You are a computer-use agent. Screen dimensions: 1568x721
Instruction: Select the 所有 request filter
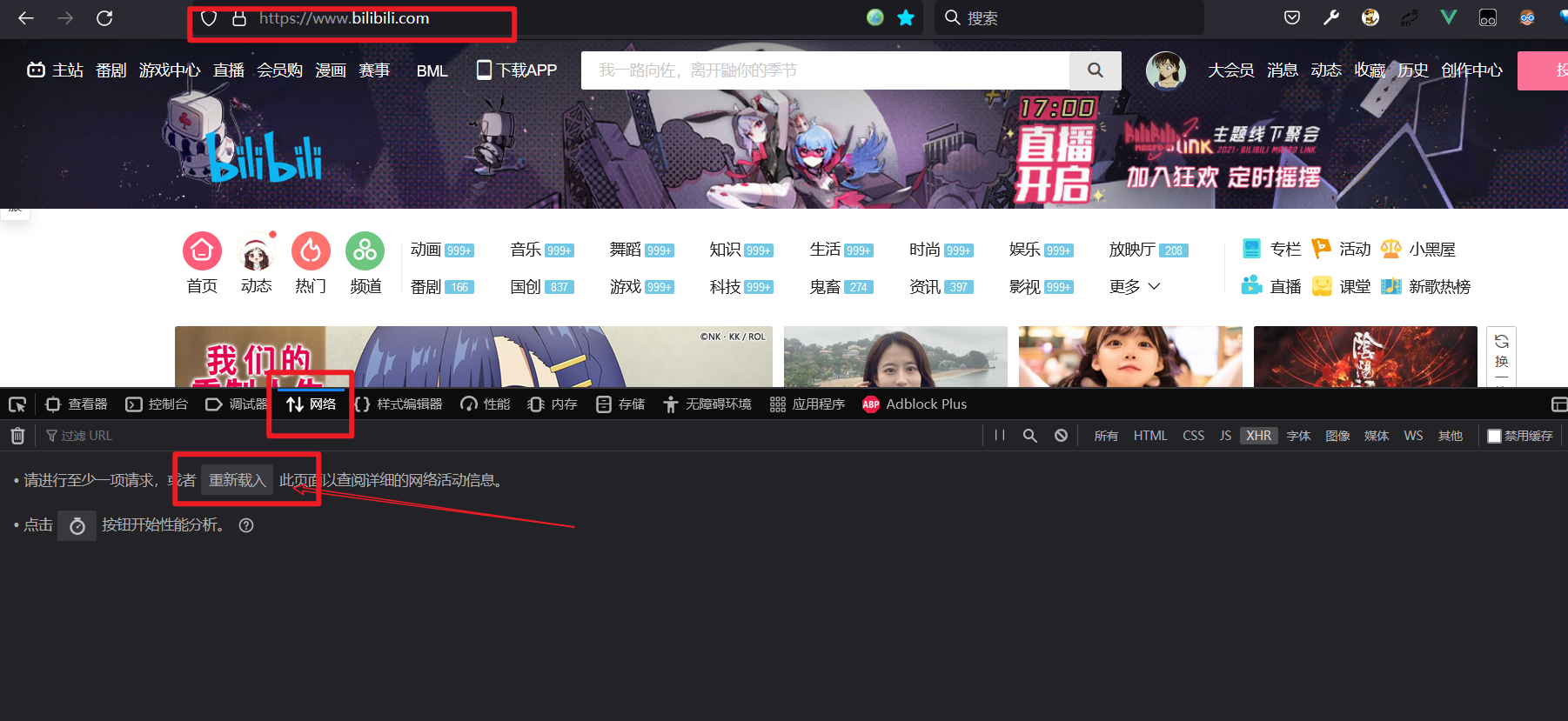click(x=1106, y=436)
